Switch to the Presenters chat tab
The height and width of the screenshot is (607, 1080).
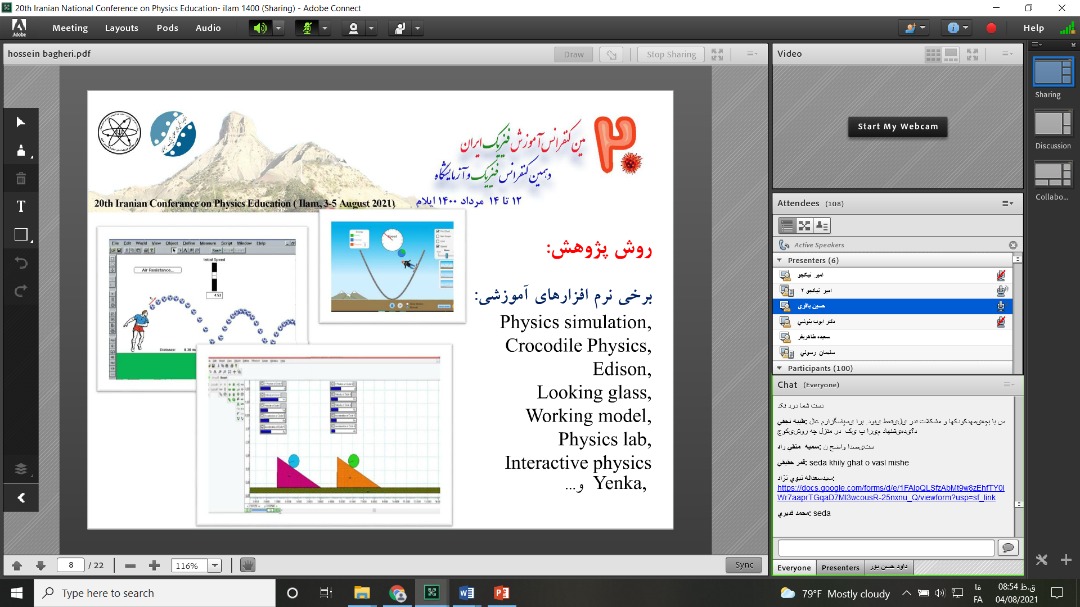point(840,568)
